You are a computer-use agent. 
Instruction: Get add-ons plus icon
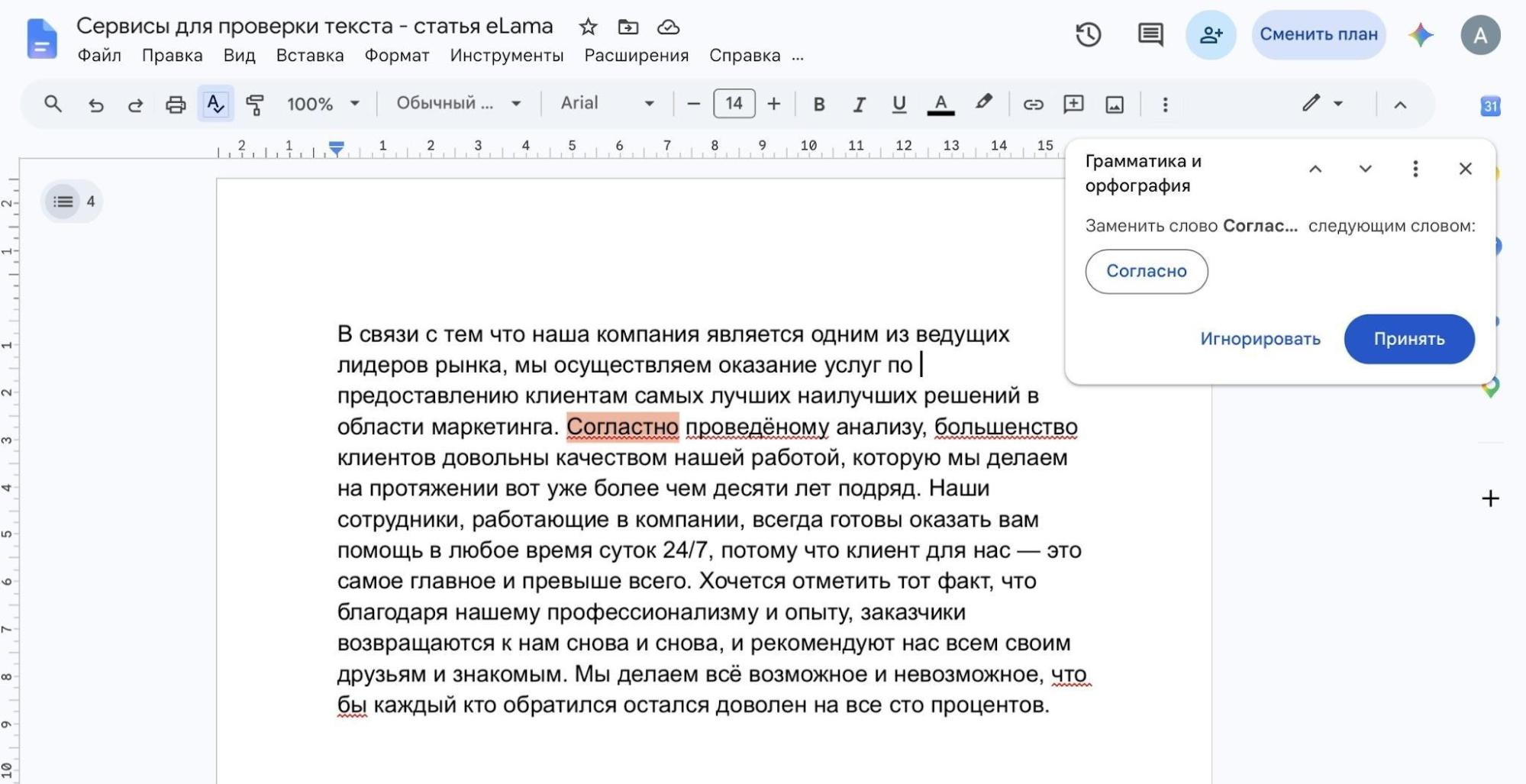pyautogui.click(x=1490, y=498)
